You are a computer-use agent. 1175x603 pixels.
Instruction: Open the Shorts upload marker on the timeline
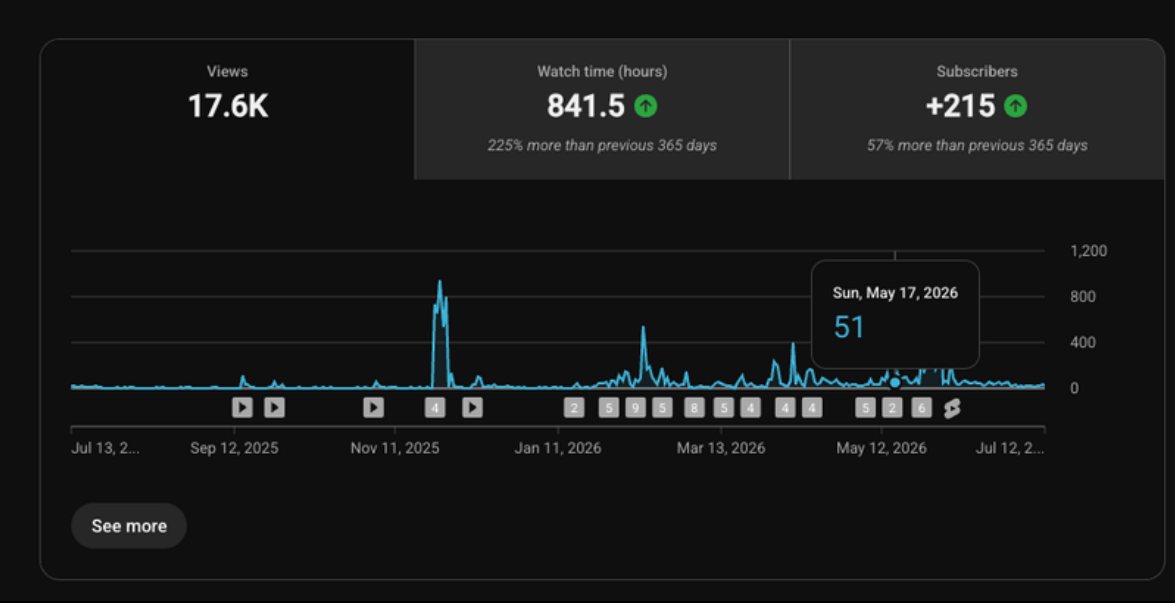tap(952, 408)
